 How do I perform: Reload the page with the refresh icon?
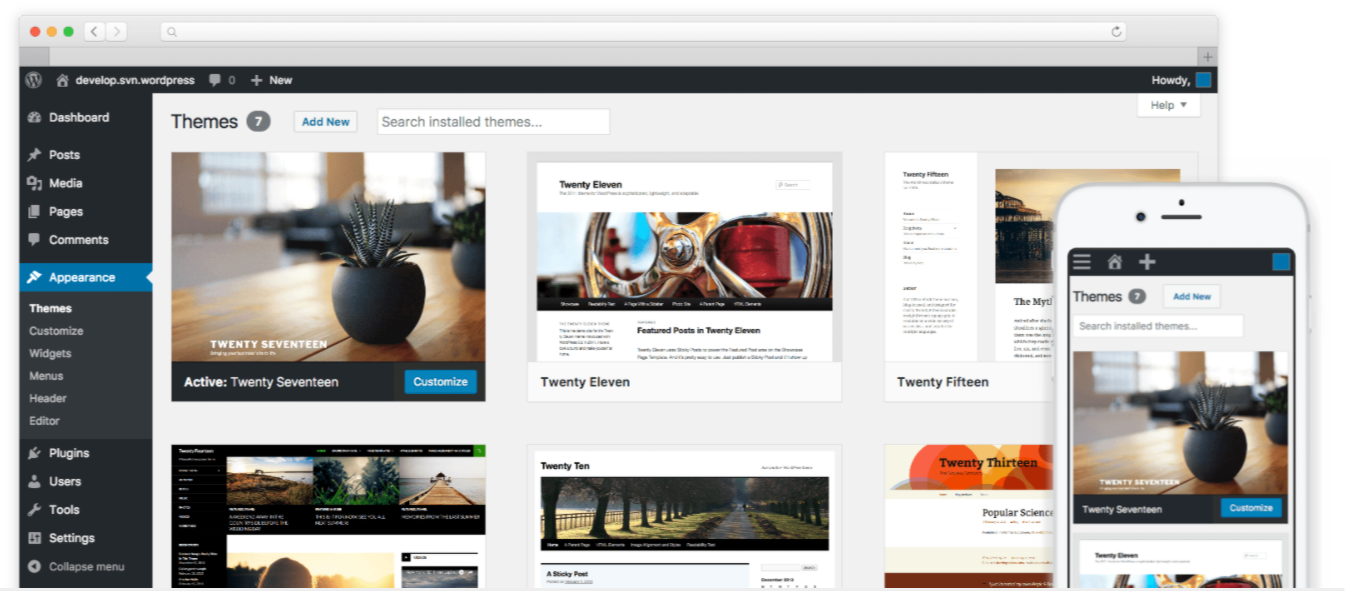tap(1117, 32)
